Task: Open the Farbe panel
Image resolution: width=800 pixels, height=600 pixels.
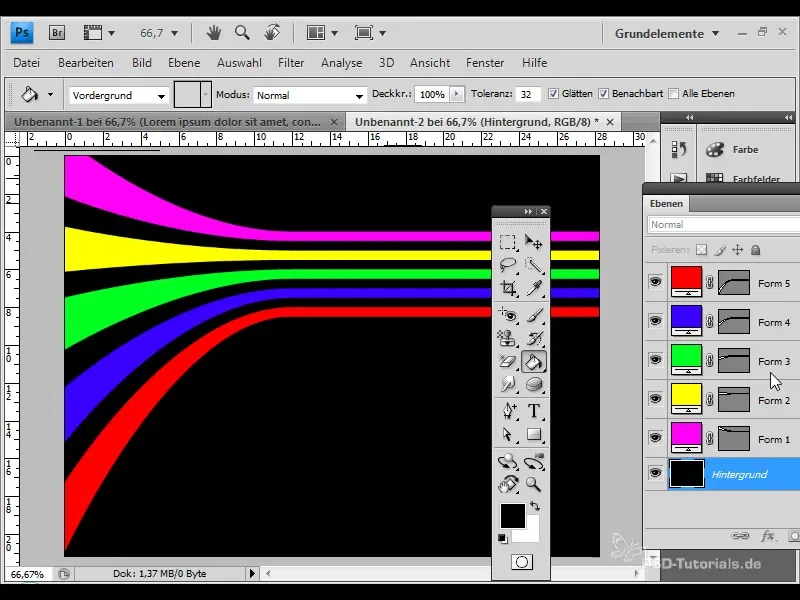Action: pyautogui.click(x=732, y=149)
